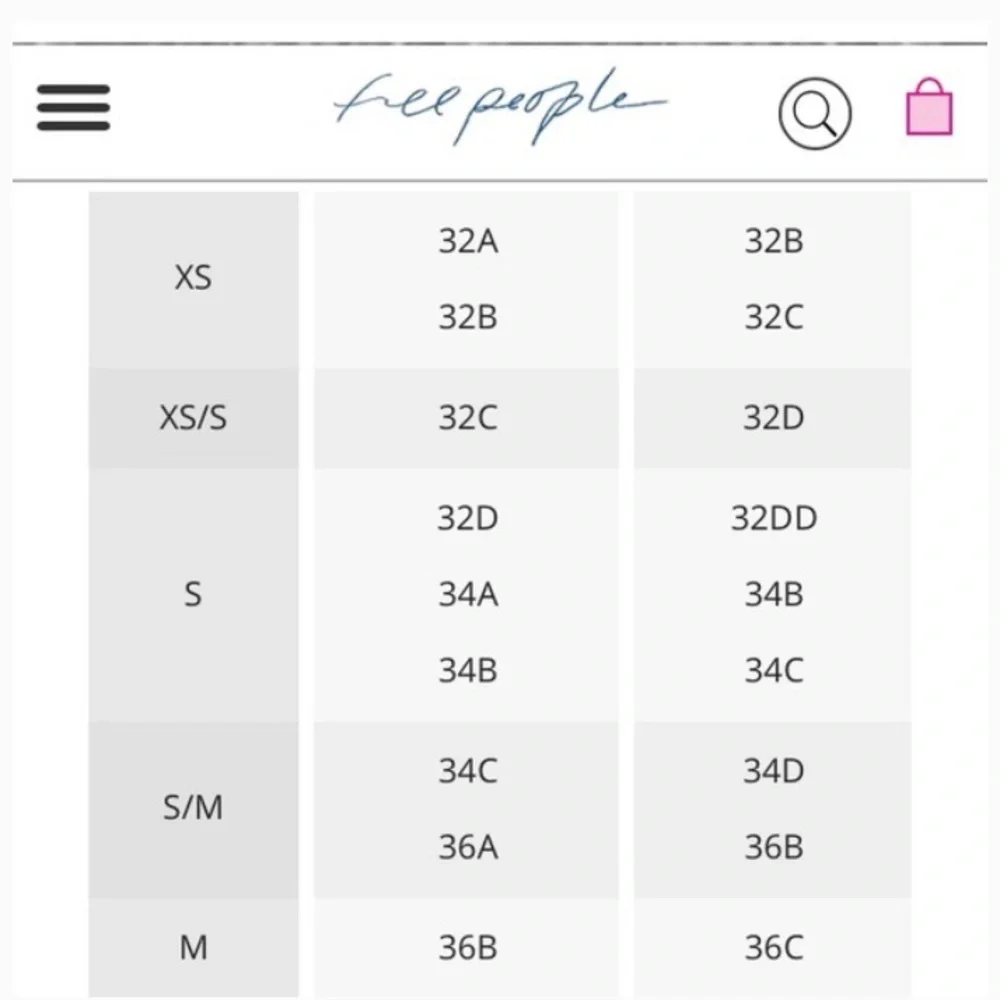Select the XS/S size label

[193, 418]
